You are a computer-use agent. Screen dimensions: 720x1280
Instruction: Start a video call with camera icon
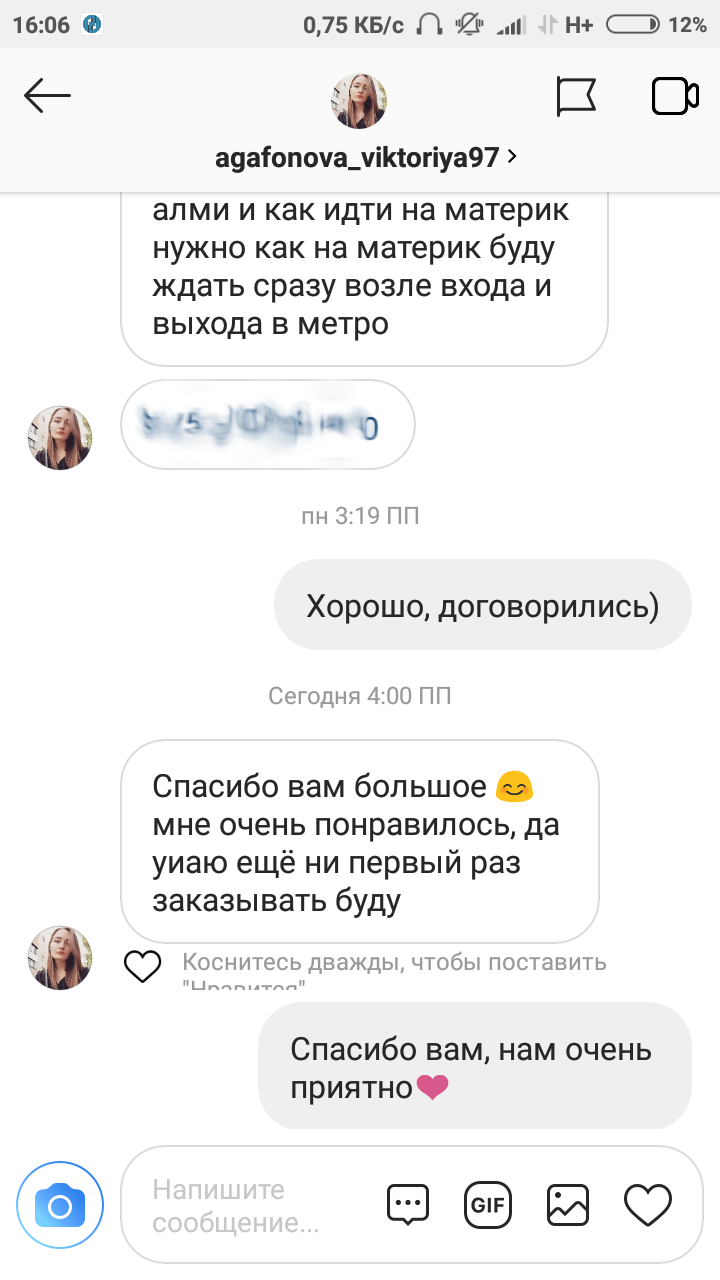pyautogui.click(x=675, y=97)
